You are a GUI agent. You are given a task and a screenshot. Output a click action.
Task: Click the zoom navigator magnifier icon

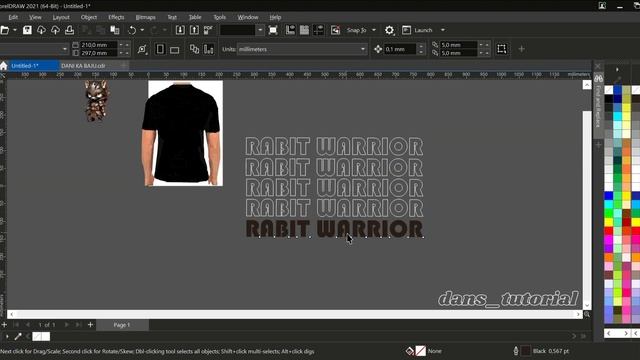coord(587,314)
